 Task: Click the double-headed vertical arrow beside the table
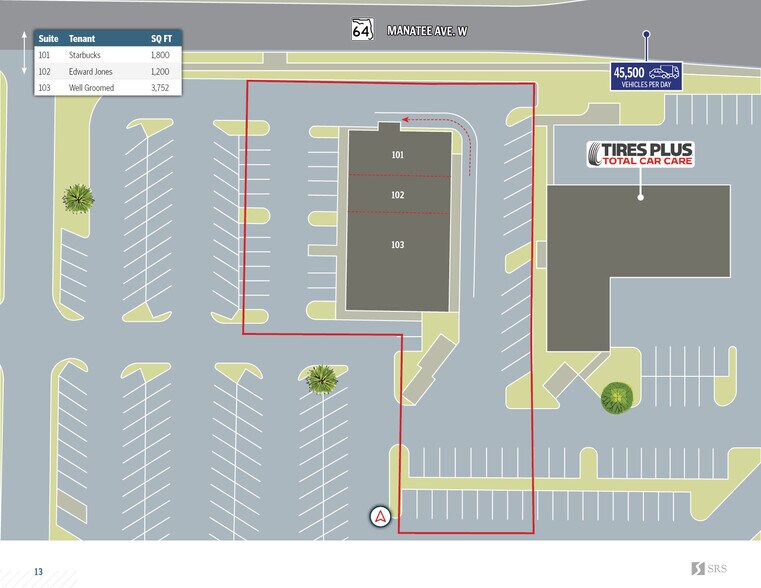point(25,53)
